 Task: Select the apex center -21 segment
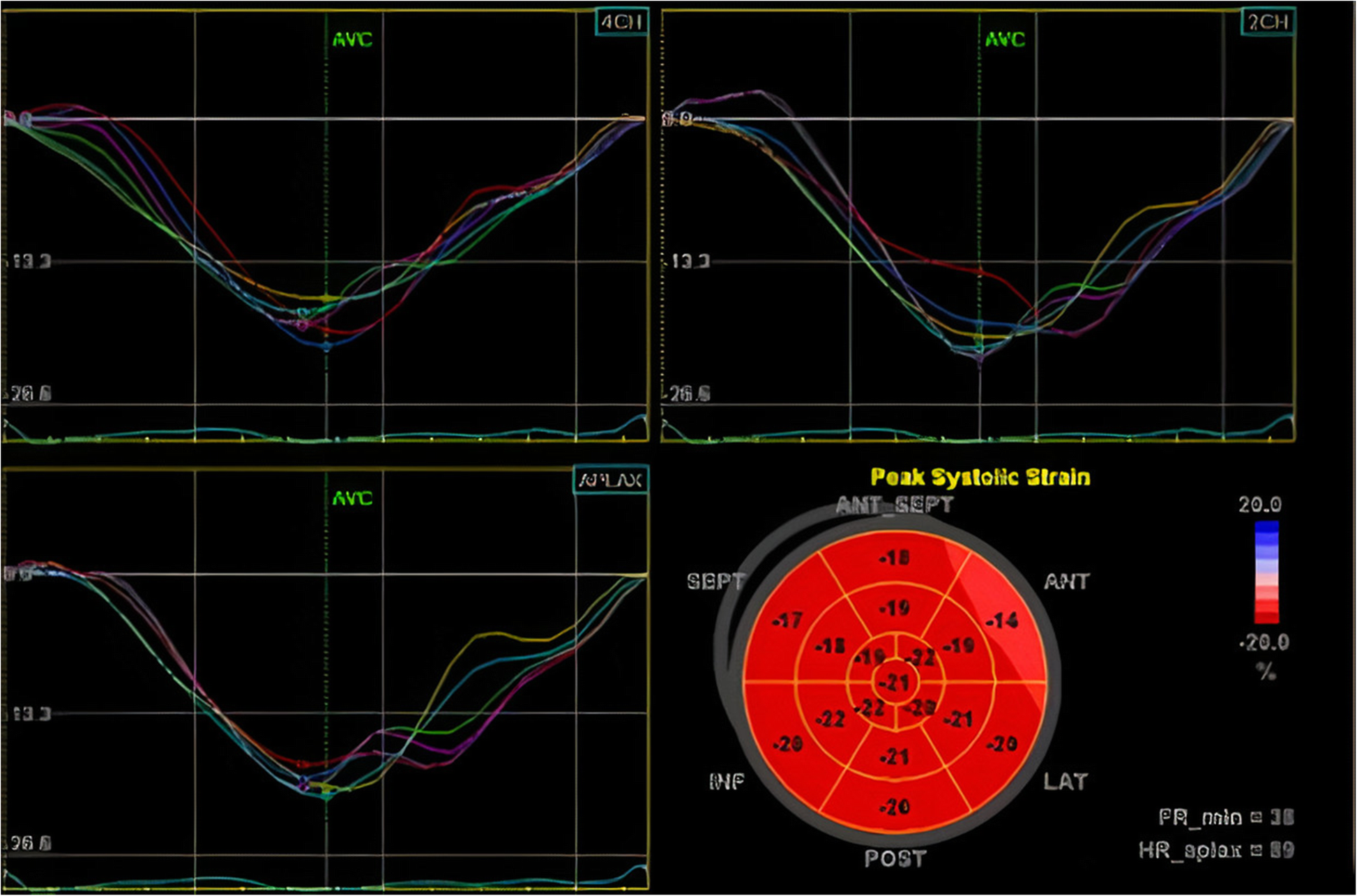tap(895, 682)
